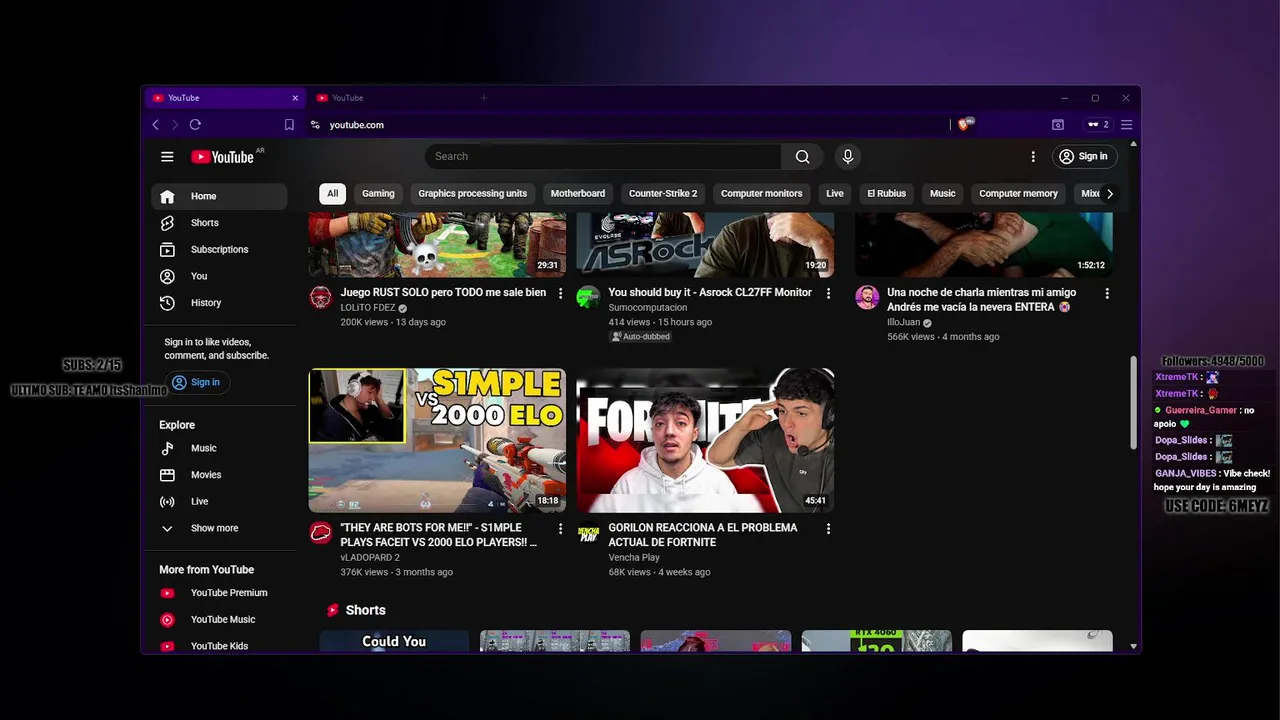
Task: Select Graphics processing units chip
Action: [x=472, y=194]
